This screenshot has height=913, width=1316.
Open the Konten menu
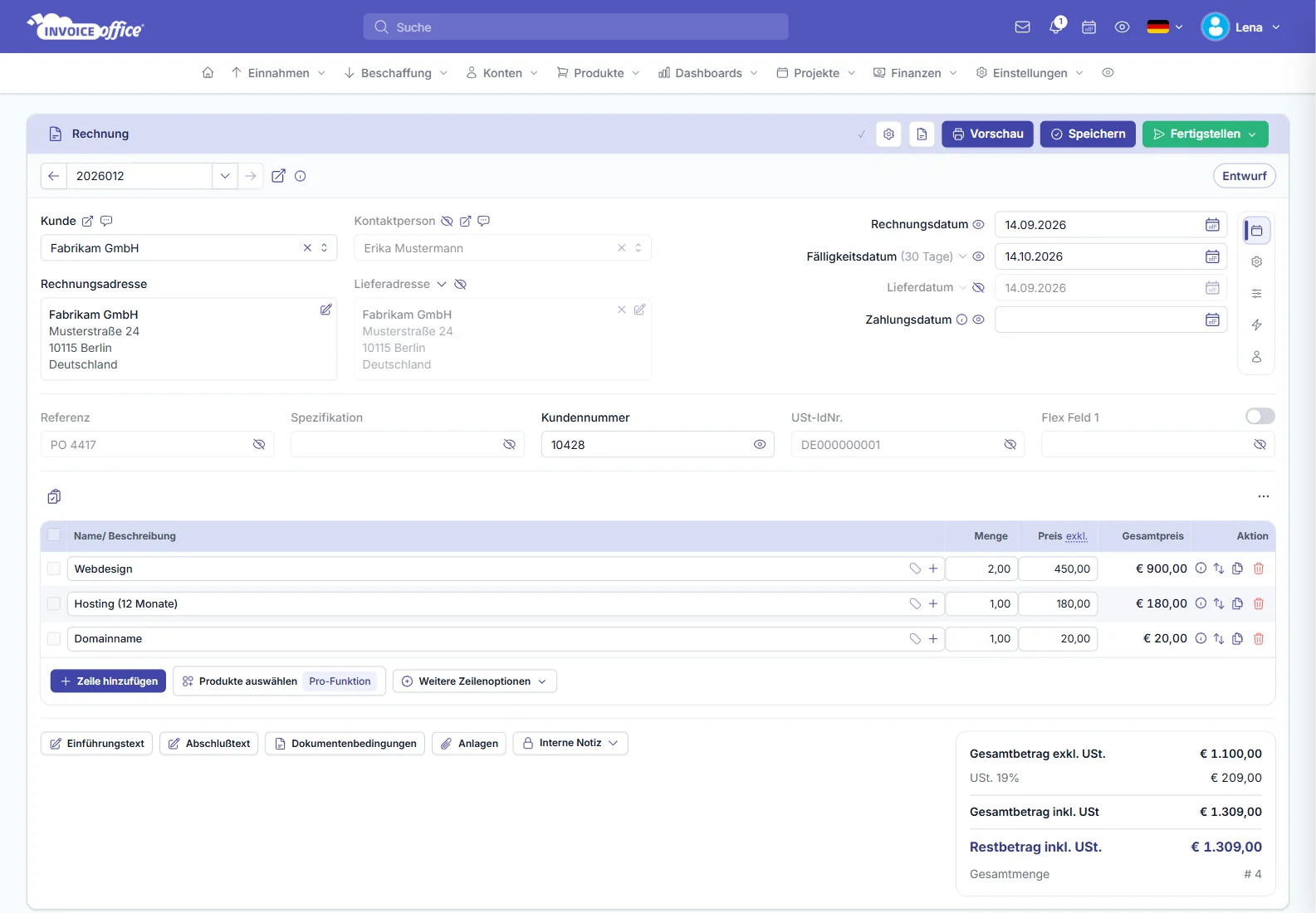tap(502, 73)
